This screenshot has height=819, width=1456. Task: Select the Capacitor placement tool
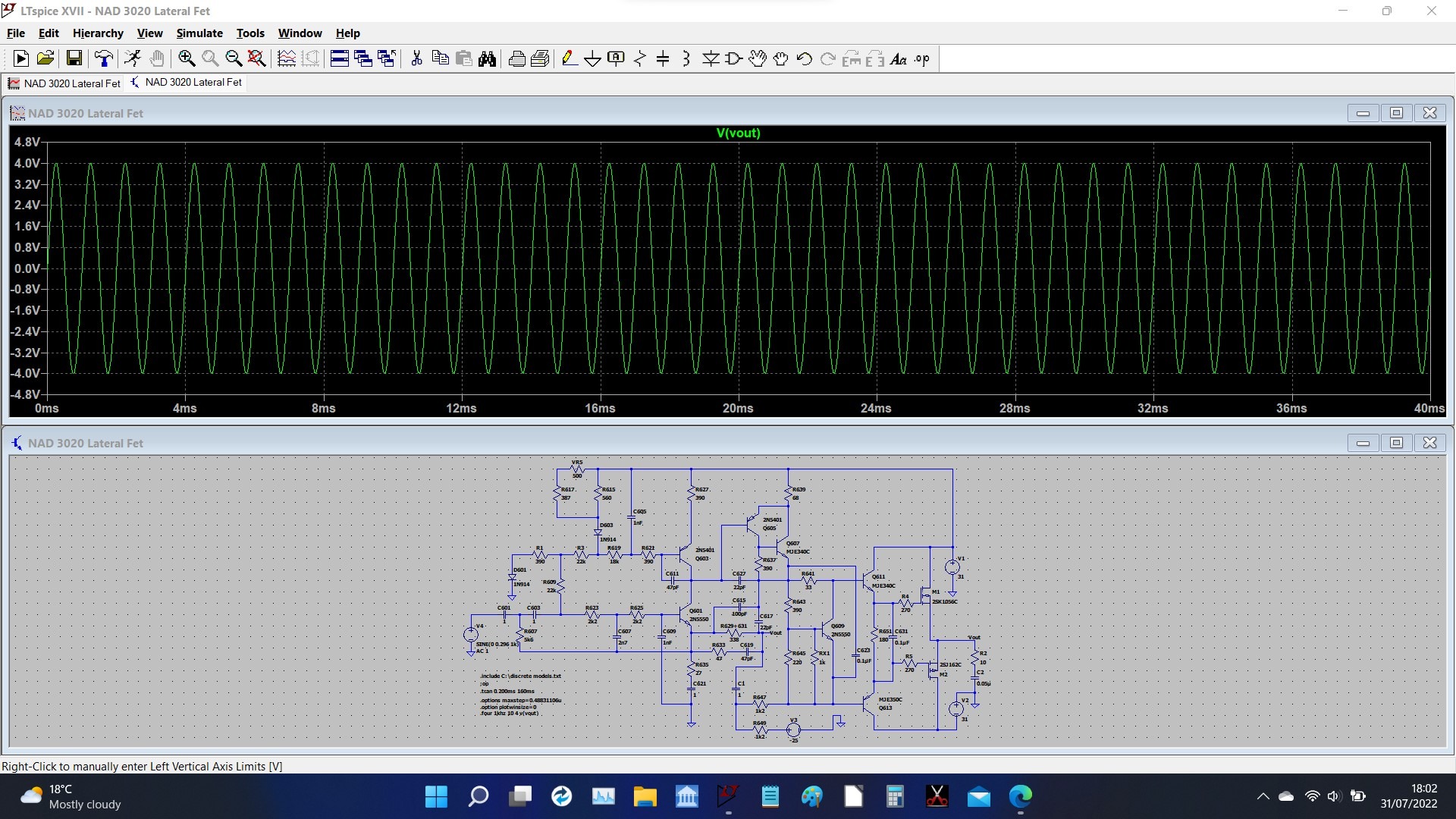pyautogui.click(x=663, y=58)
